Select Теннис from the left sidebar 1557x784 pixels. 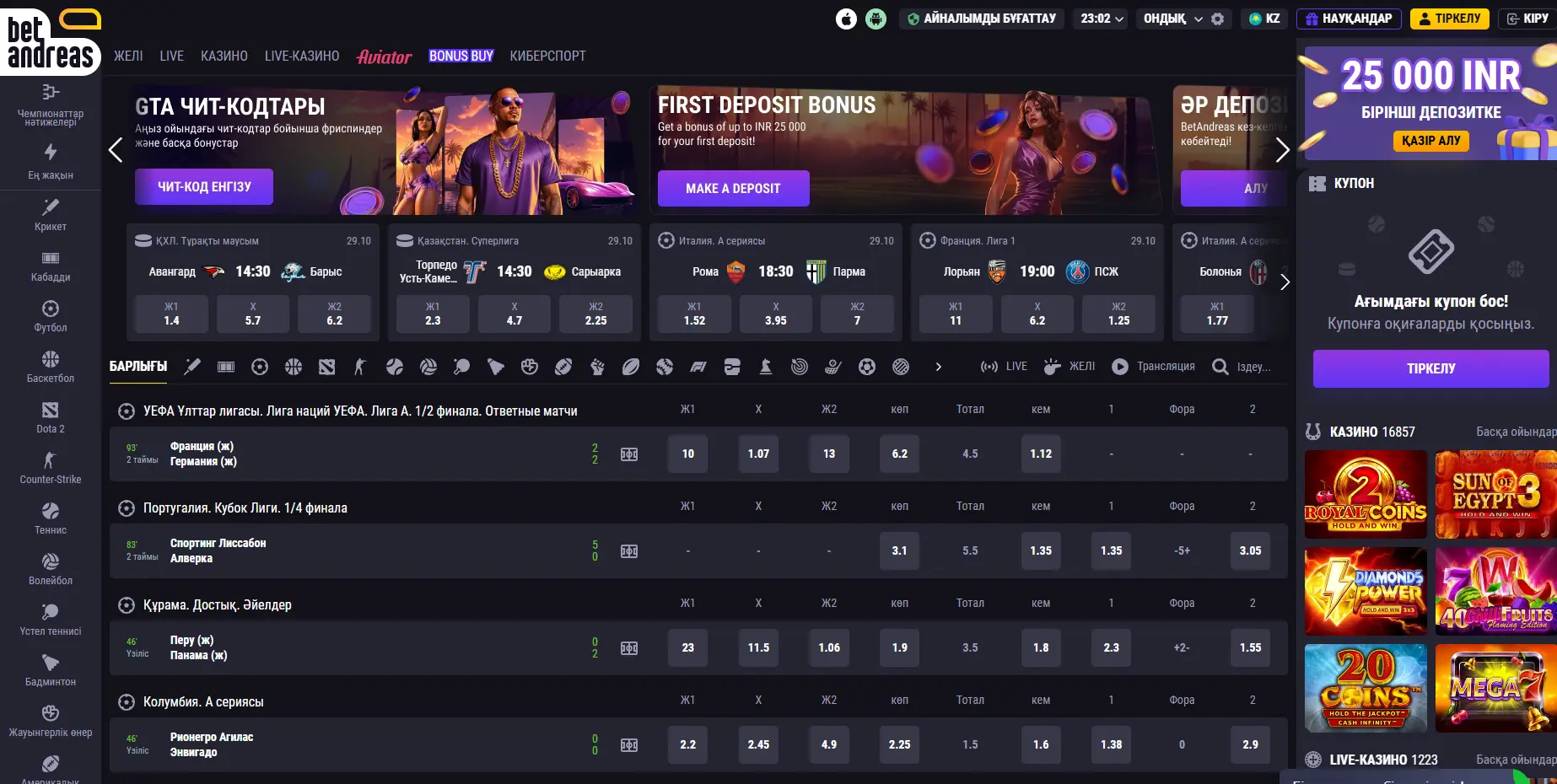pyautogui.click(x=51, y=518)
